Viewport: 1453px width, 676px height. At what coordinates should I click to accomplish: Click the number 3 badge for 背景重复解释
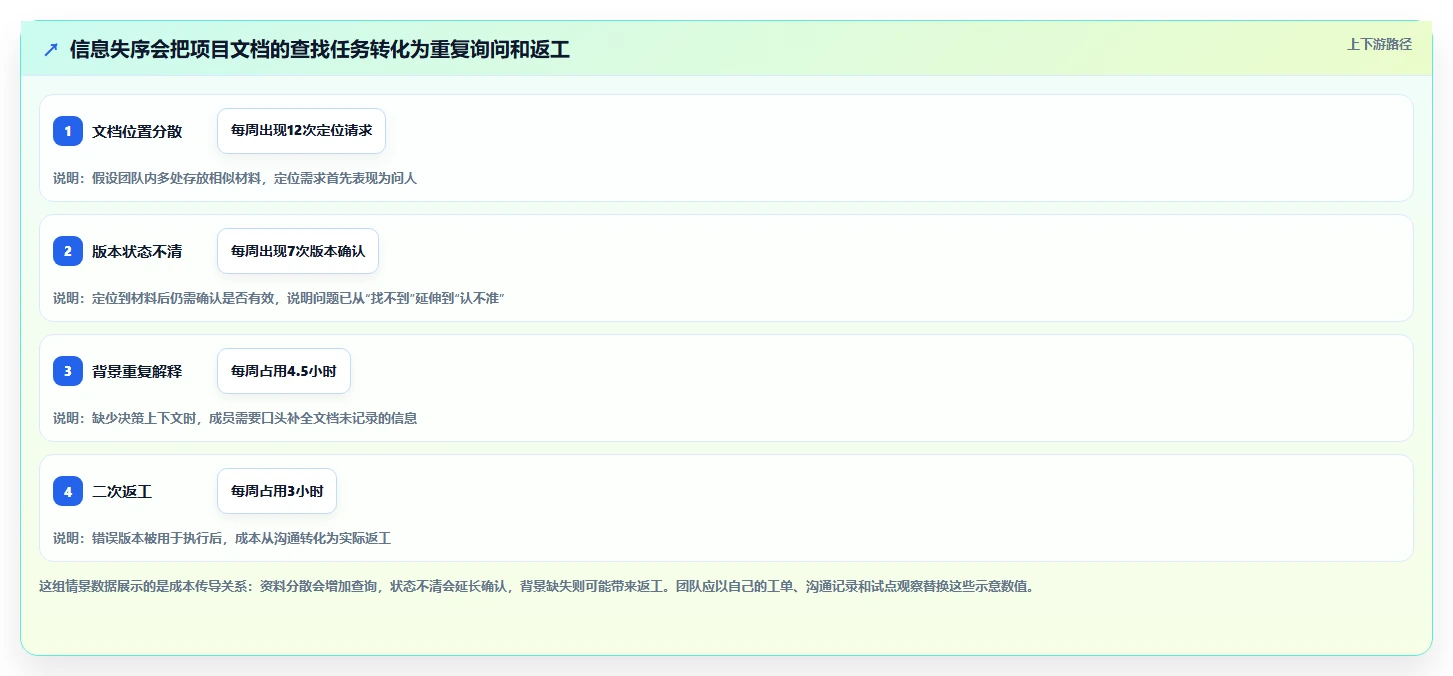(x=68, y=371)
